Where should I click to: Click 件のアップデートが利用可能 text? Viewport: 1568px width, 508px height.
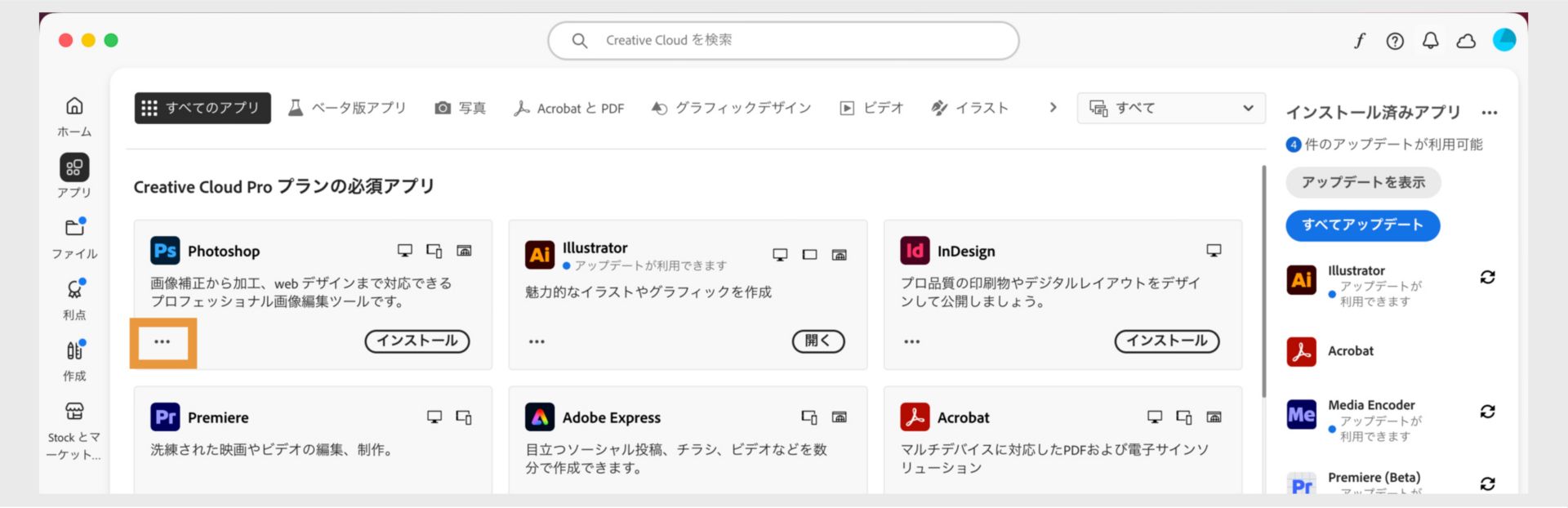coord(1393,145)
